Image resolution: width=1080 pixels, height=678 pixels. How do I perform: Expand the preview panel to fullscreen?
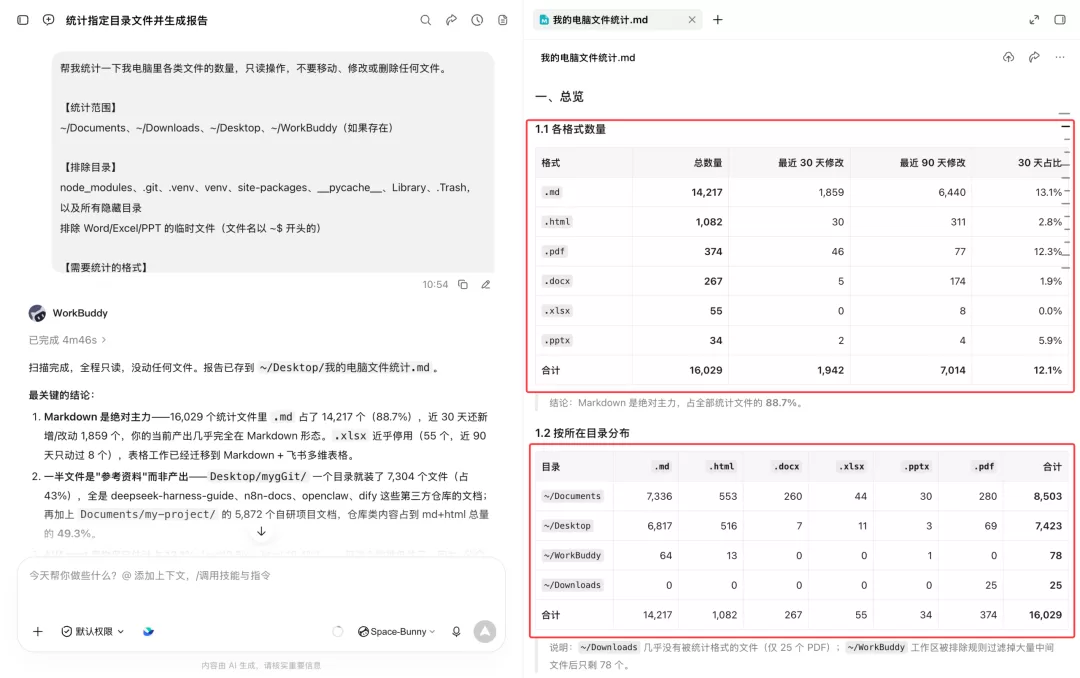(x=1034, y=20)
